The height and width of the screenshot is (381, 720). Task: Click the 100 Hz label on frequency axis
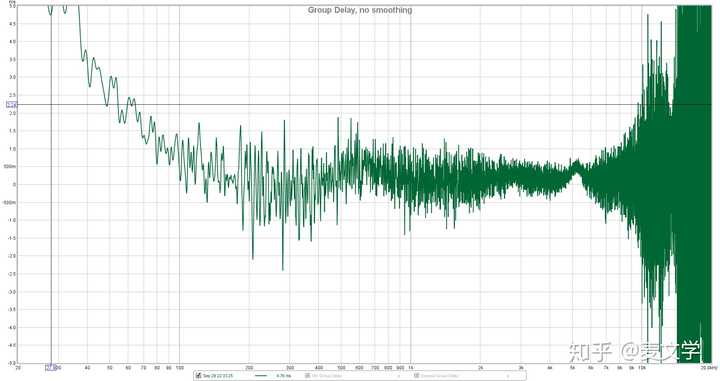point(180,368)
